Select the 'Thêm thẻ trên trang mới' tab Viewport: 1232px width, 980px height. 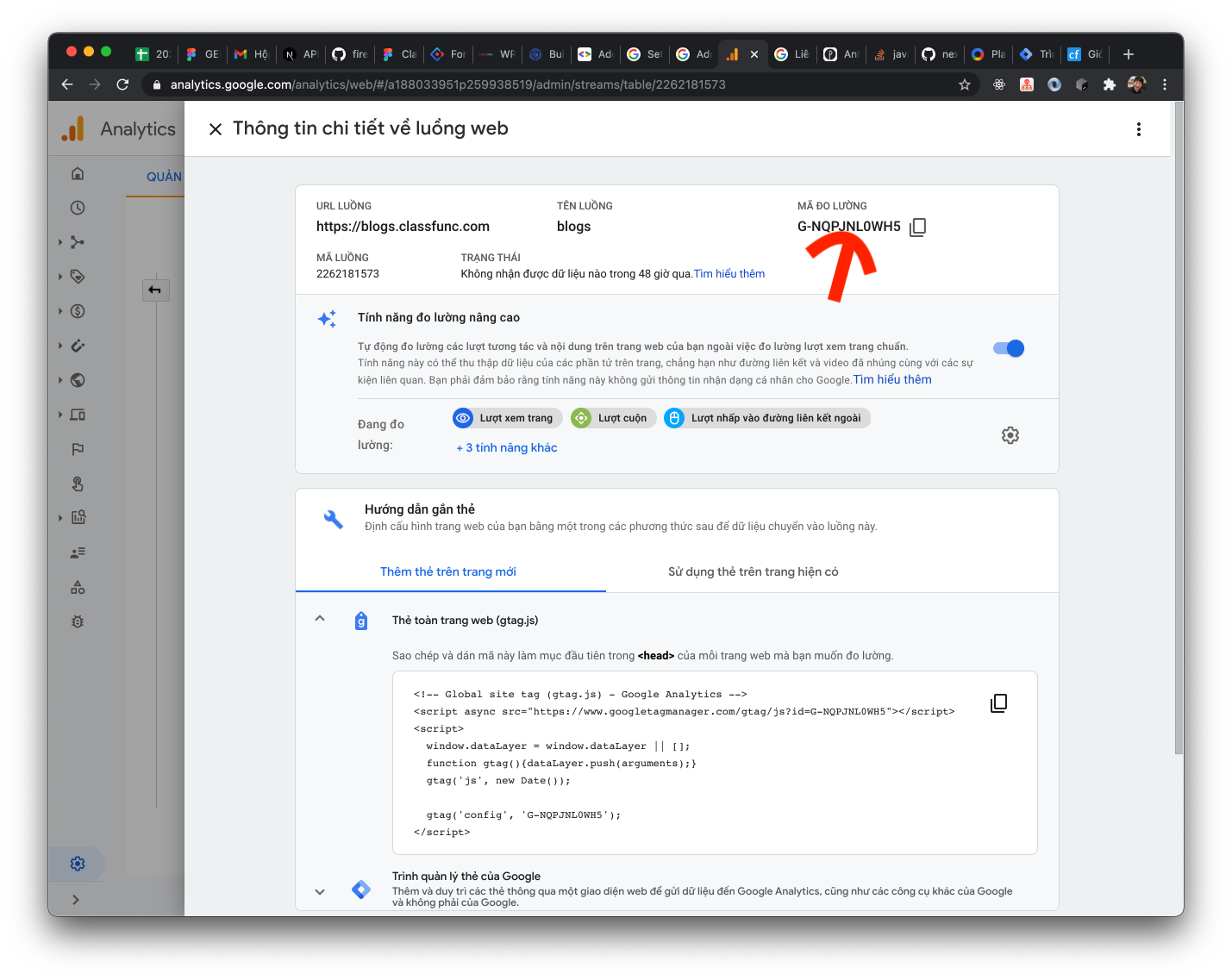pyautogui.click(x=448, y=571)
